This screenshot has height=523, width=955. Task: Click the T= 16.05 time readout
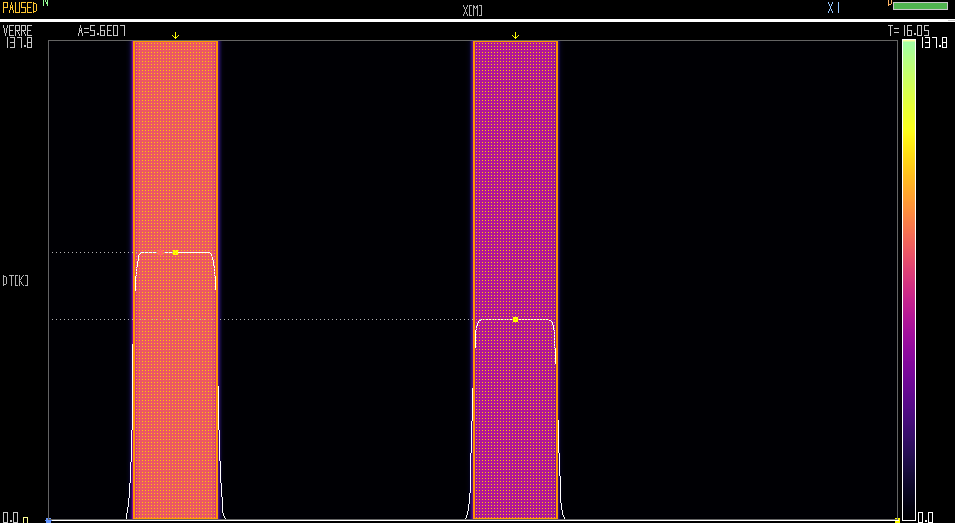pos(908,31)
